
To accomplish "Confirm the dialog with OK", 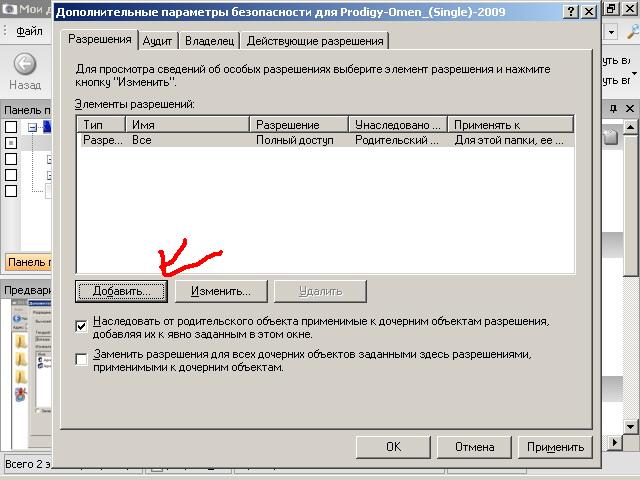I will [393, 447].
